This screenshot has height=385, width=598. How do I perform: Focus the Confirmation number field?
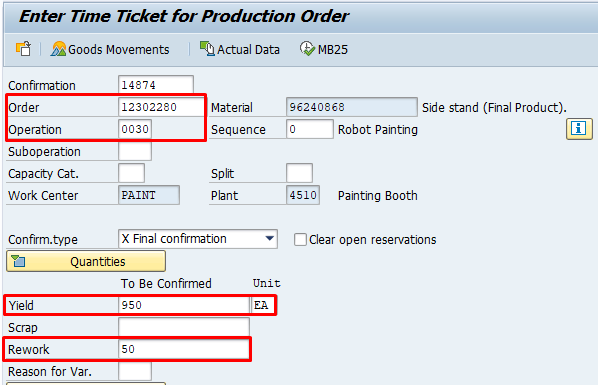pos(156,85)
